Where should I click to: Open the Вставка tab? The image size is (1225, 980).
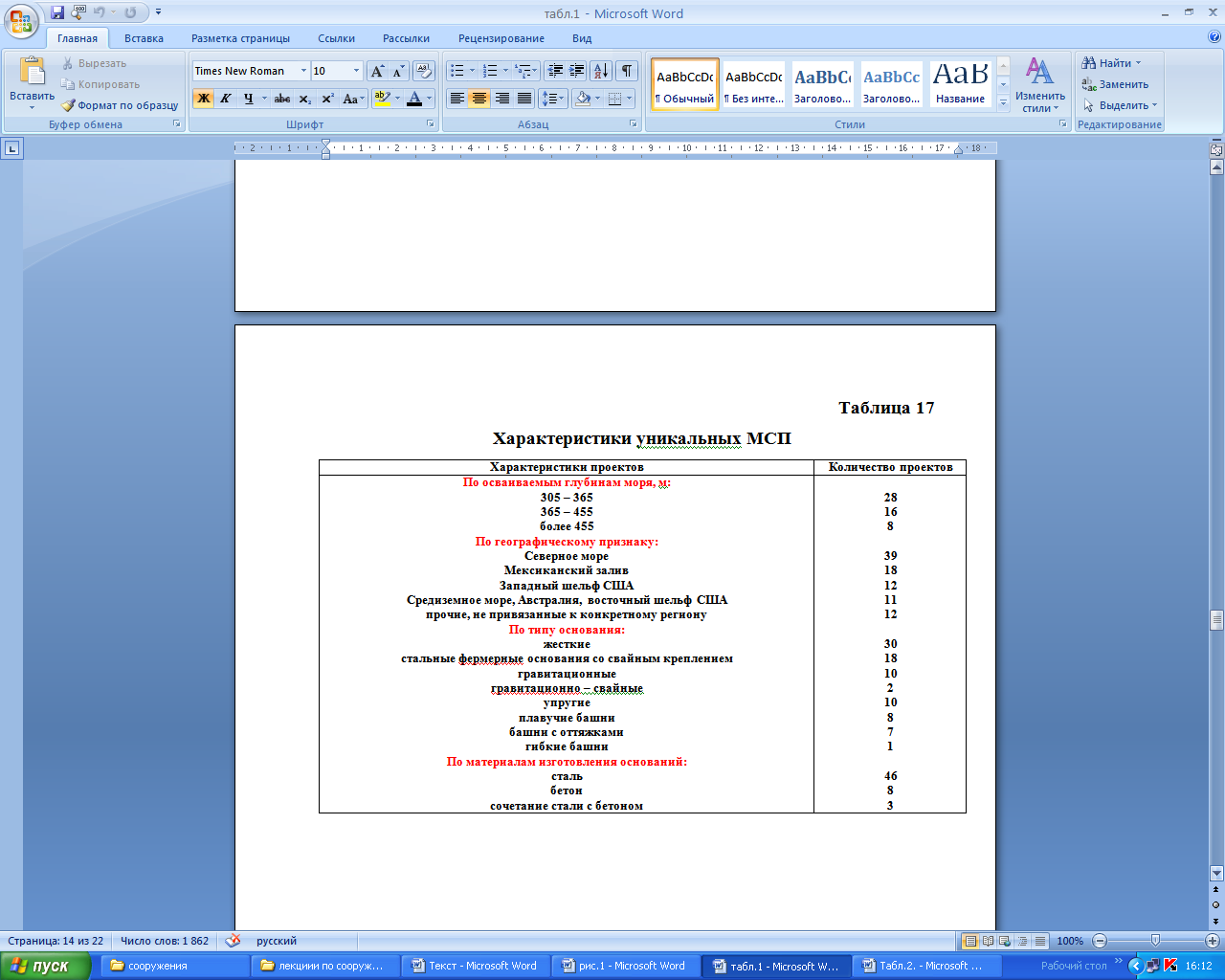pos(144,38)
